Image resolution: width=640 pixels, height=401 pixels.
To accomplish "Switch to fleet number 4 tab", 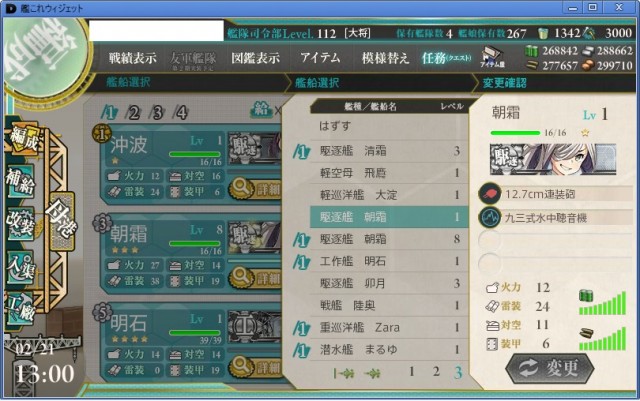I will (180, 112).
